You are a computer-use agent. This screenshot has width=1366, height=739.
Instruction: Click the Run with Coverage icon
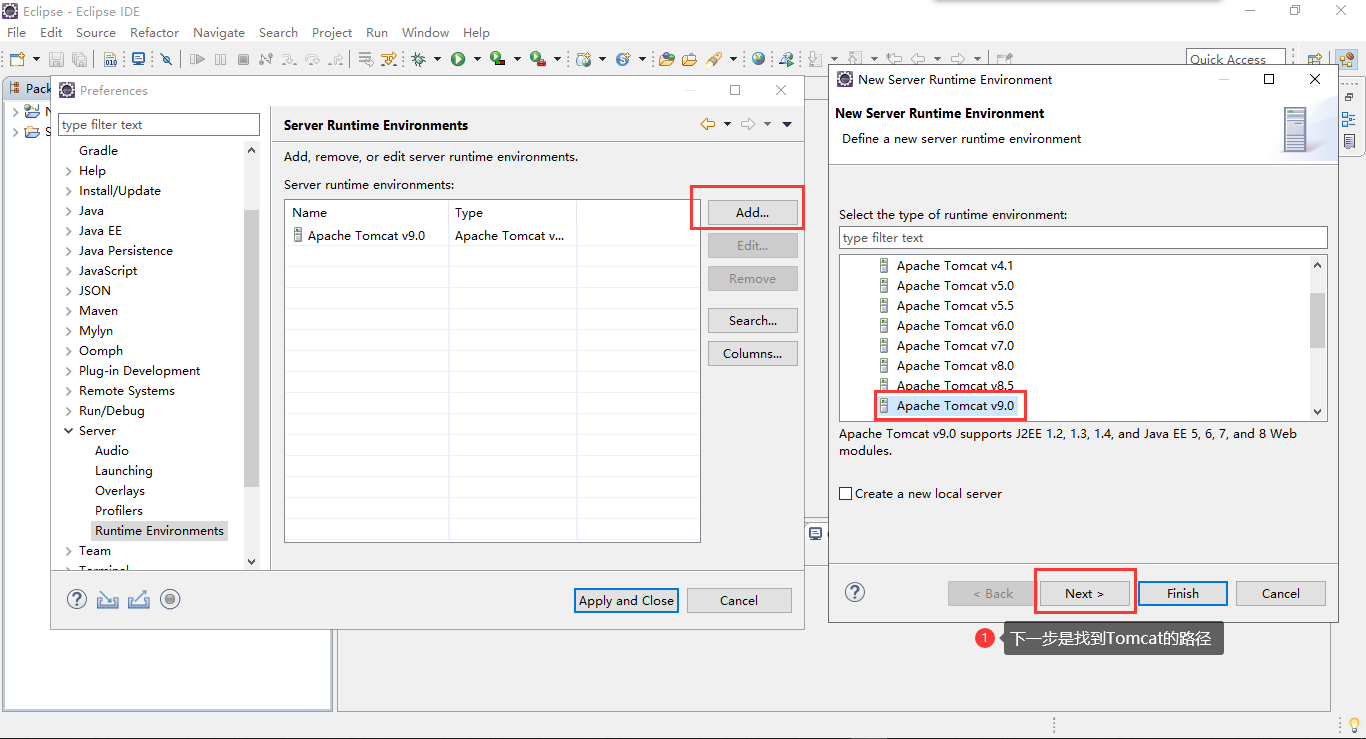point(497,59)
